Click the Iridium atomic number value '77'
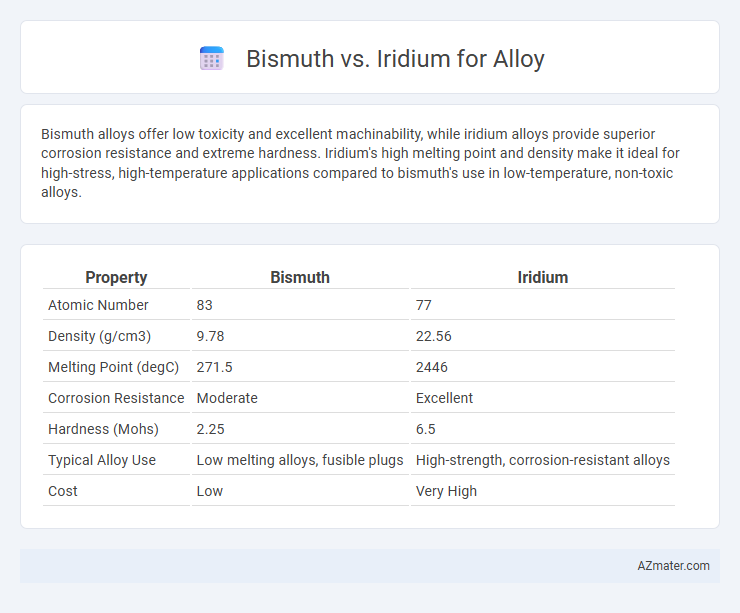 point(423,305)
